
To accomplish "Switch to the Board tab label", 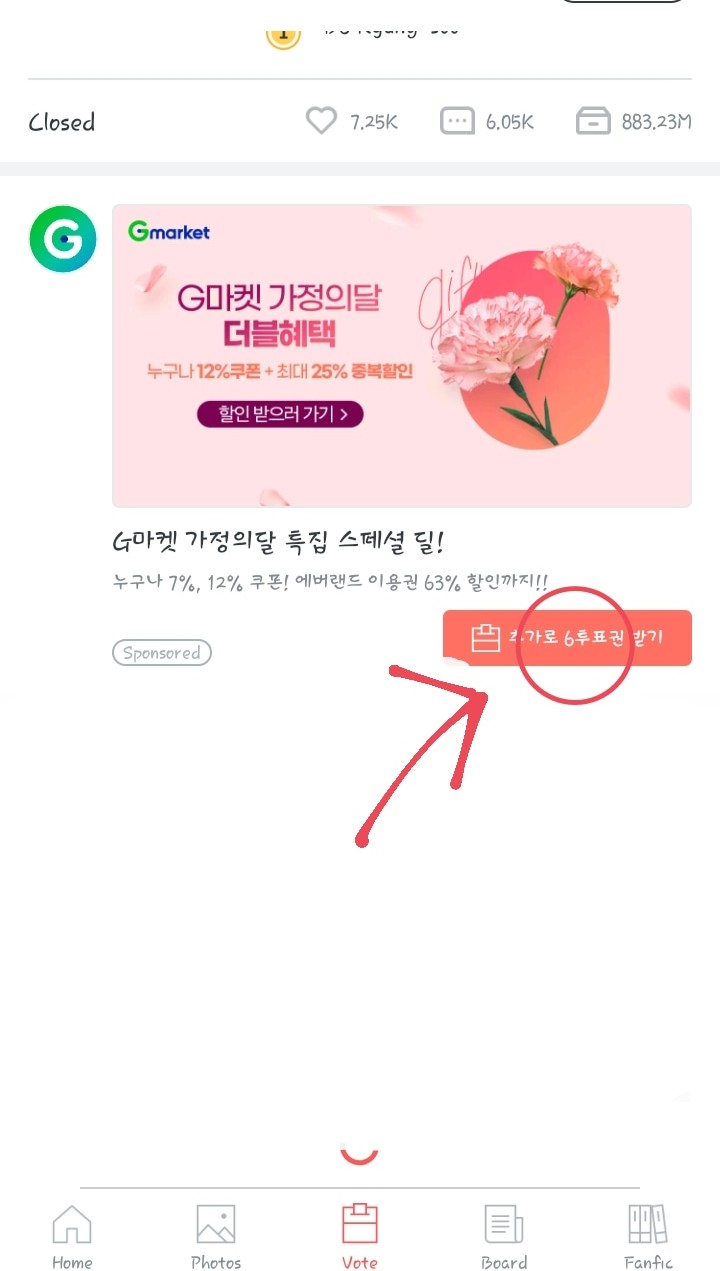I will pyautogui.click(x=504, y=1262).
